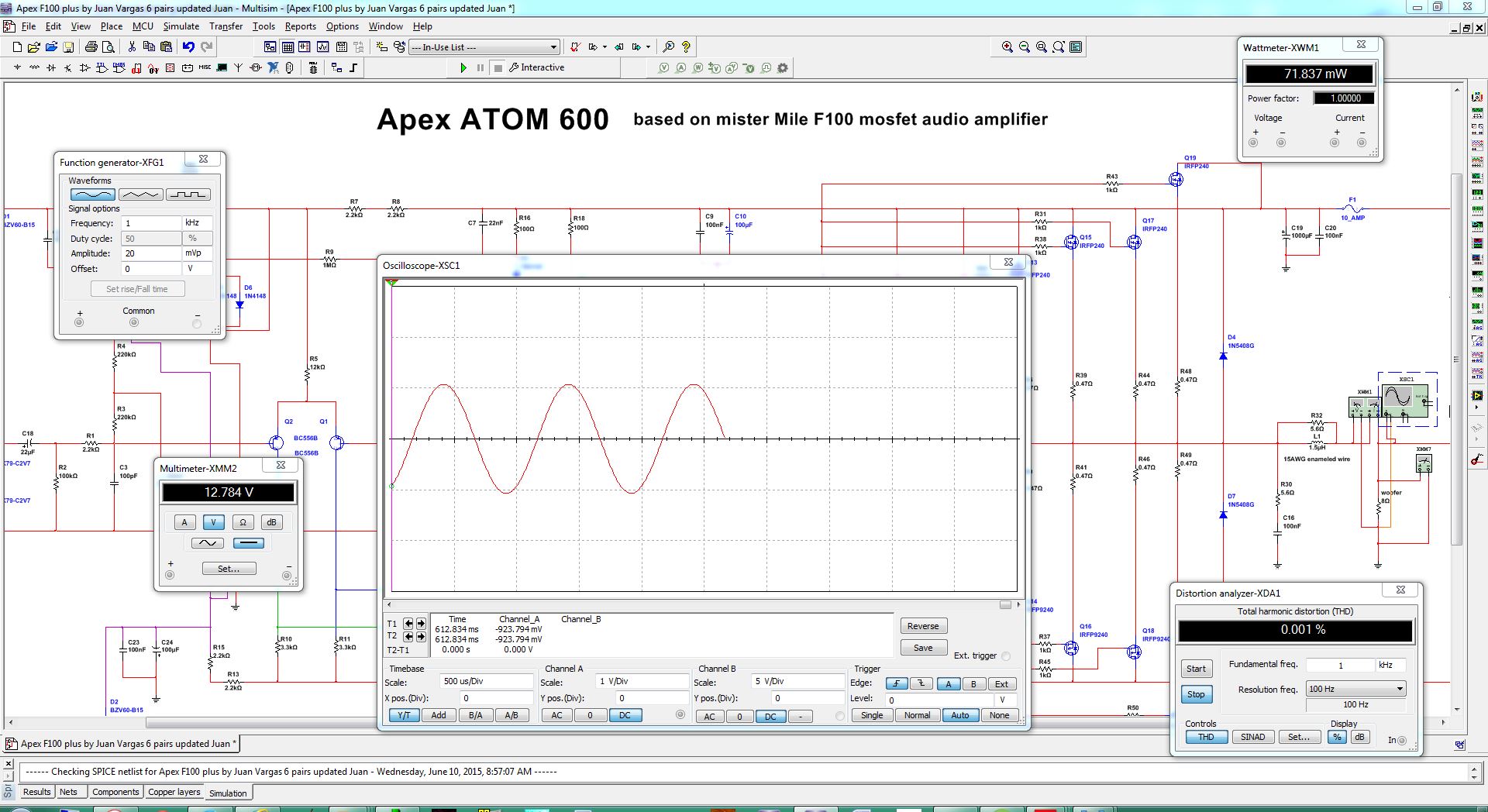Open frequency unit kHz dropdown in Function generator
This screenshot has width=1488, height=812.
click(x=197, y=223)
